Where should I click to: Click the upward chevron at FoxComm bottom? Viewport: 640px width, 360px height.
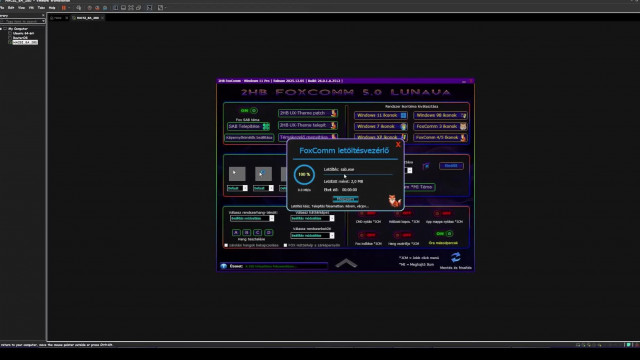click(346, 263)
